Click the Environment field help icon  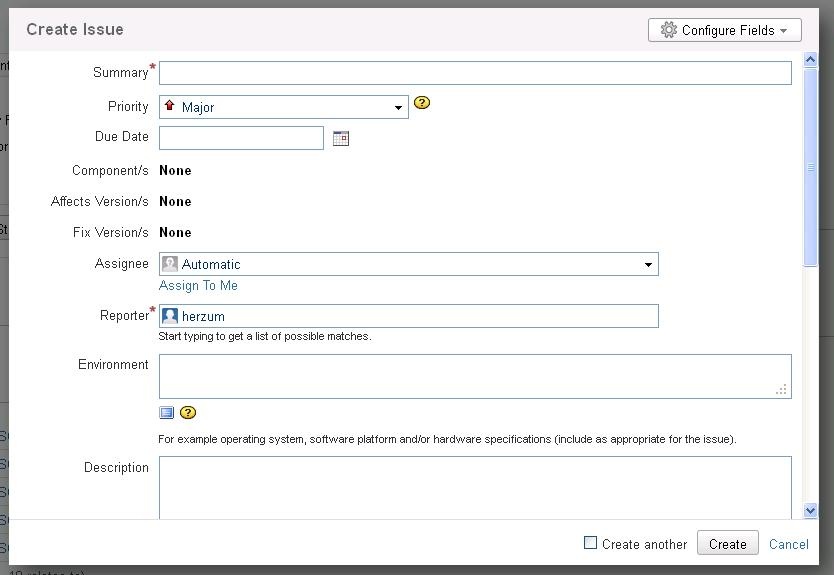pos(188,413)
